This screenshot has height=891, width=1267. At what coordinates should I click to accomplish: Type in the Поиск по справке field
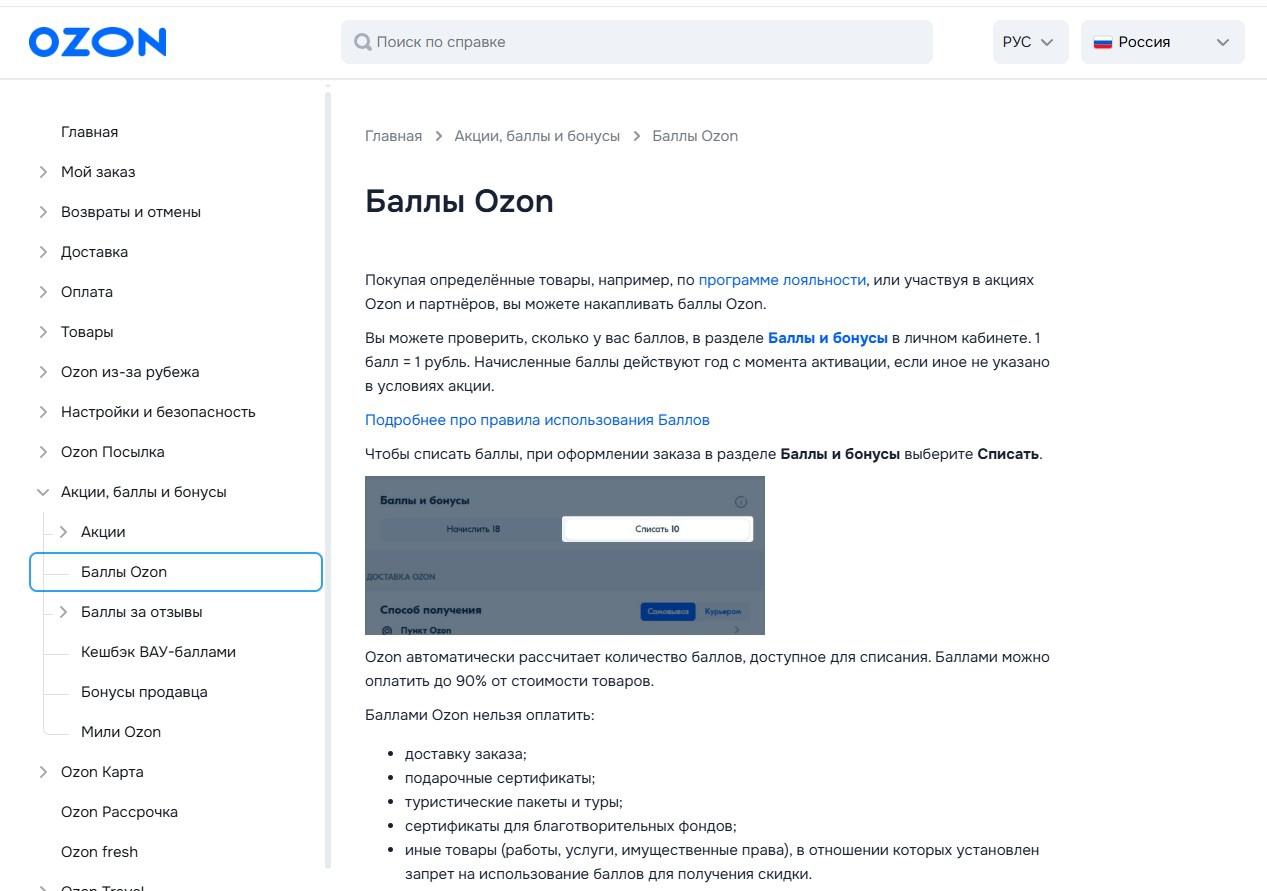[650, 42]
